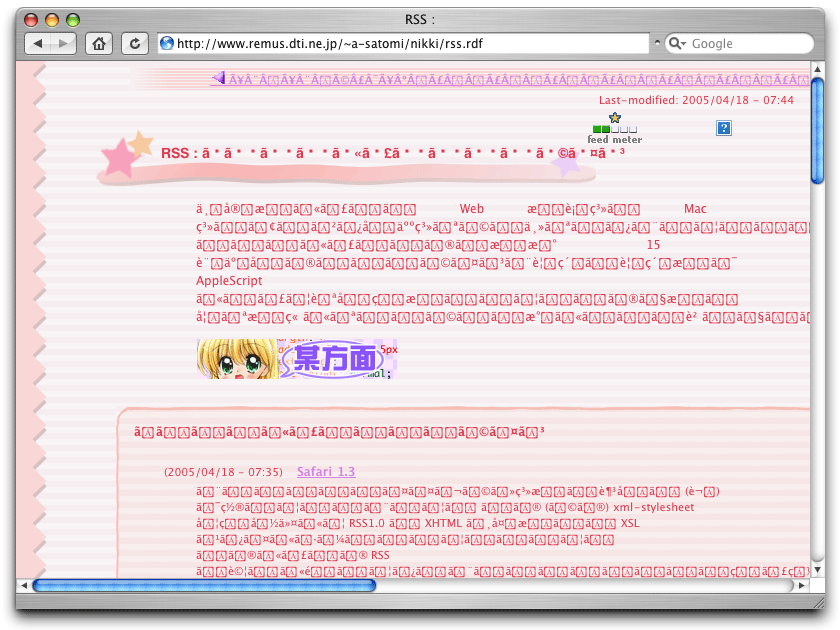The width and height of the screenshot is (840, 630).
Task: Click the word "Mac" in the description
Action: pyautogui.click(x=695, y=209)
